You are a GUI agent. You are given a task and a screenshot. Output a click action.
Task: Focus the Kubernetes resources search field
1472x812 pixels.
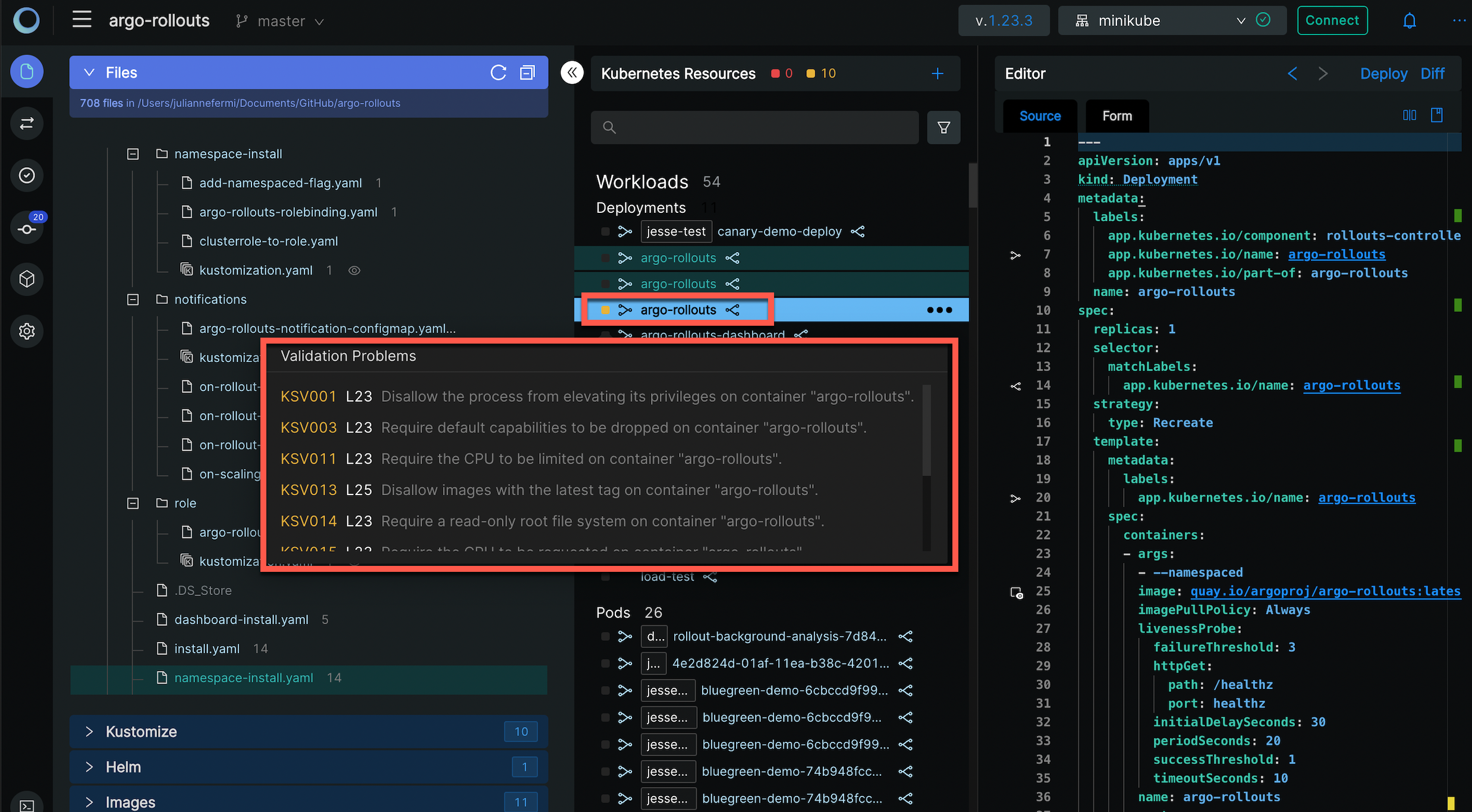754,127
